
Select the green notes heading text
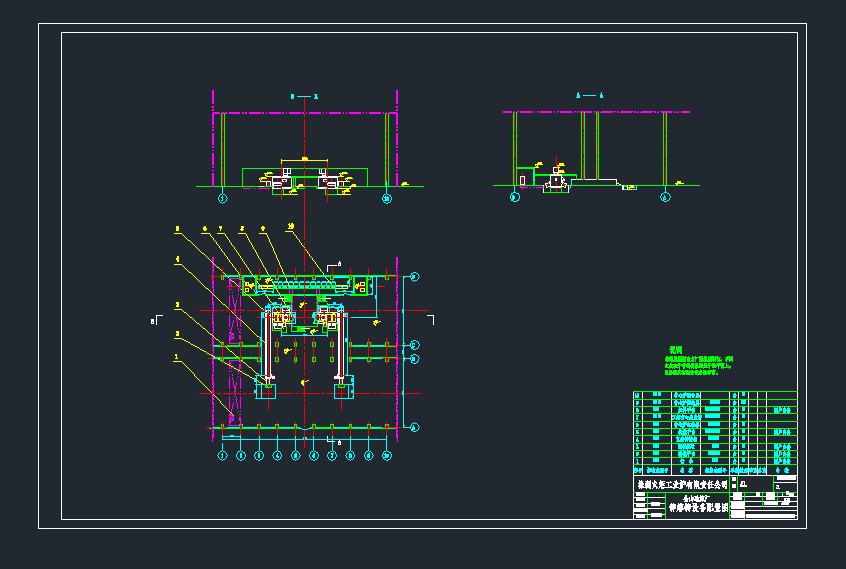click(x=675, y=350)
